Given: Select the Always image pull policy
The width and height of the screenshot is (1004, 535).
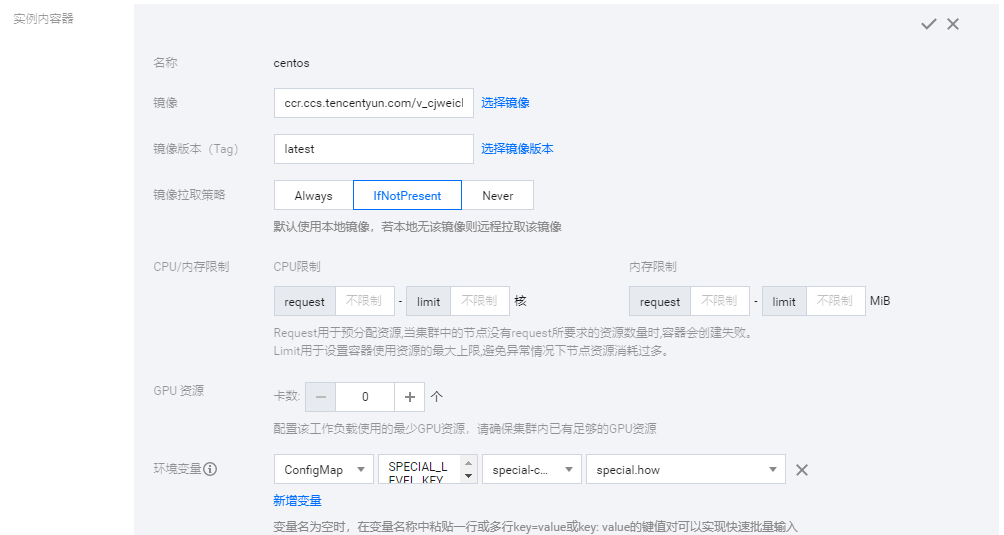Looking at the screenshot, I should coord(313,195).
